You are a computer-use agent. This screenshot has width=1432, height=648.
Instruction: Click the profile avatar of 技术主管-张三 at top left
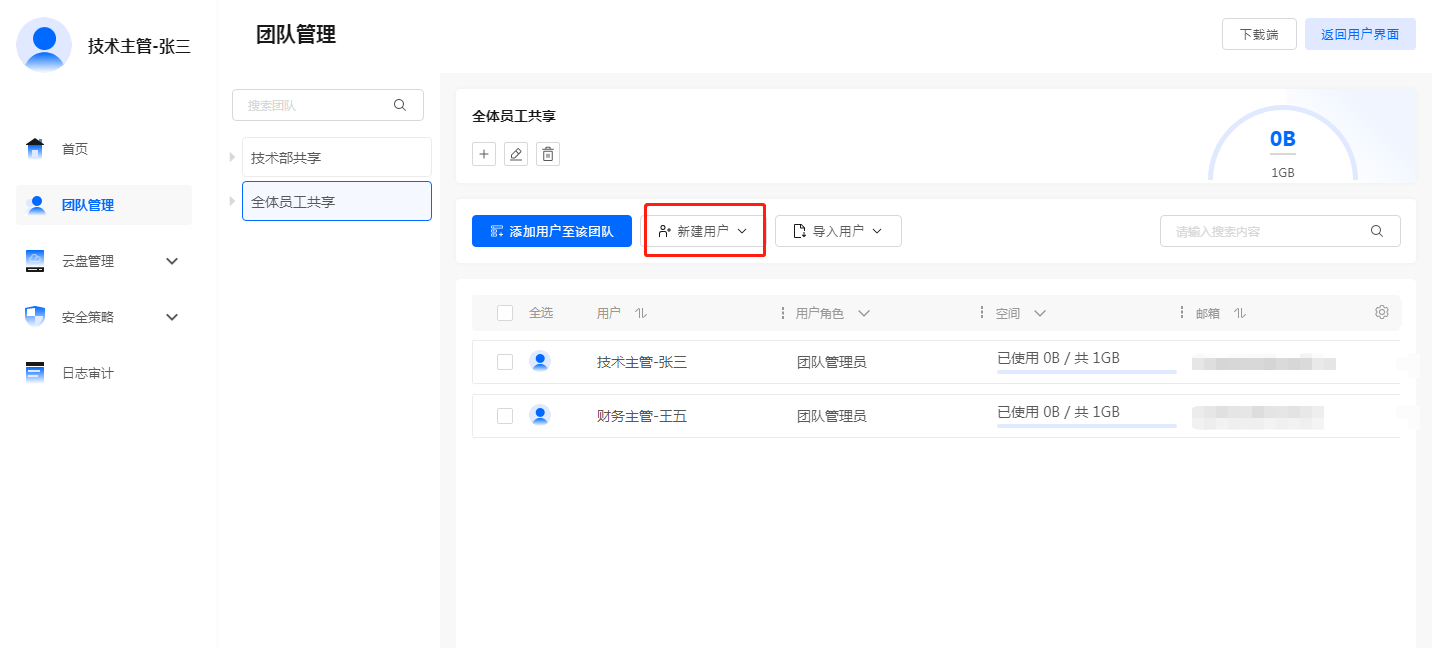(x=44, y=44)
